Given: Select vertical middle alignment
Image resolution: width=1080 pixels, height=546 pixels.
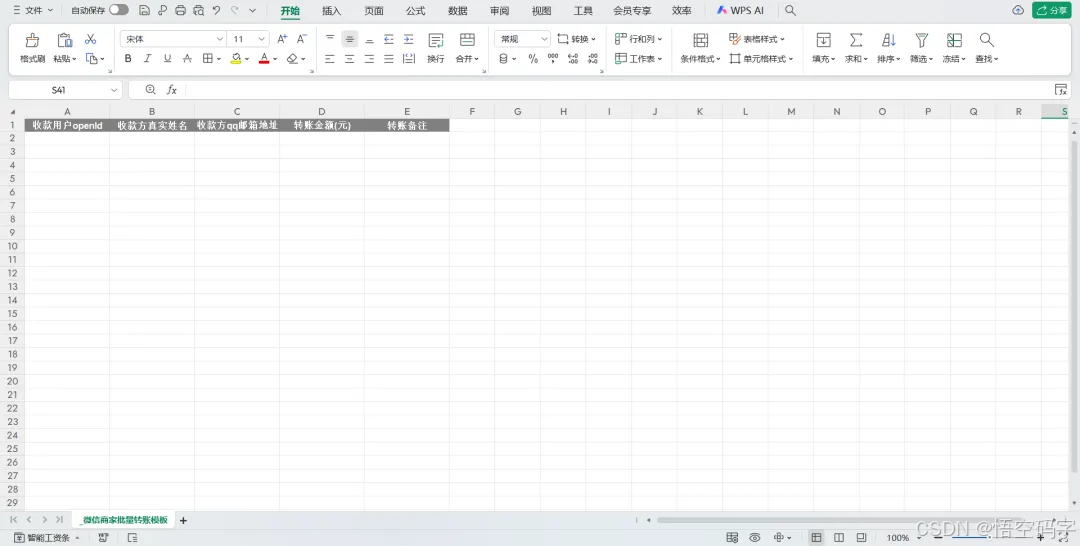Looking at the screenshot, I should pyautogui.click(x=350, y=39).
